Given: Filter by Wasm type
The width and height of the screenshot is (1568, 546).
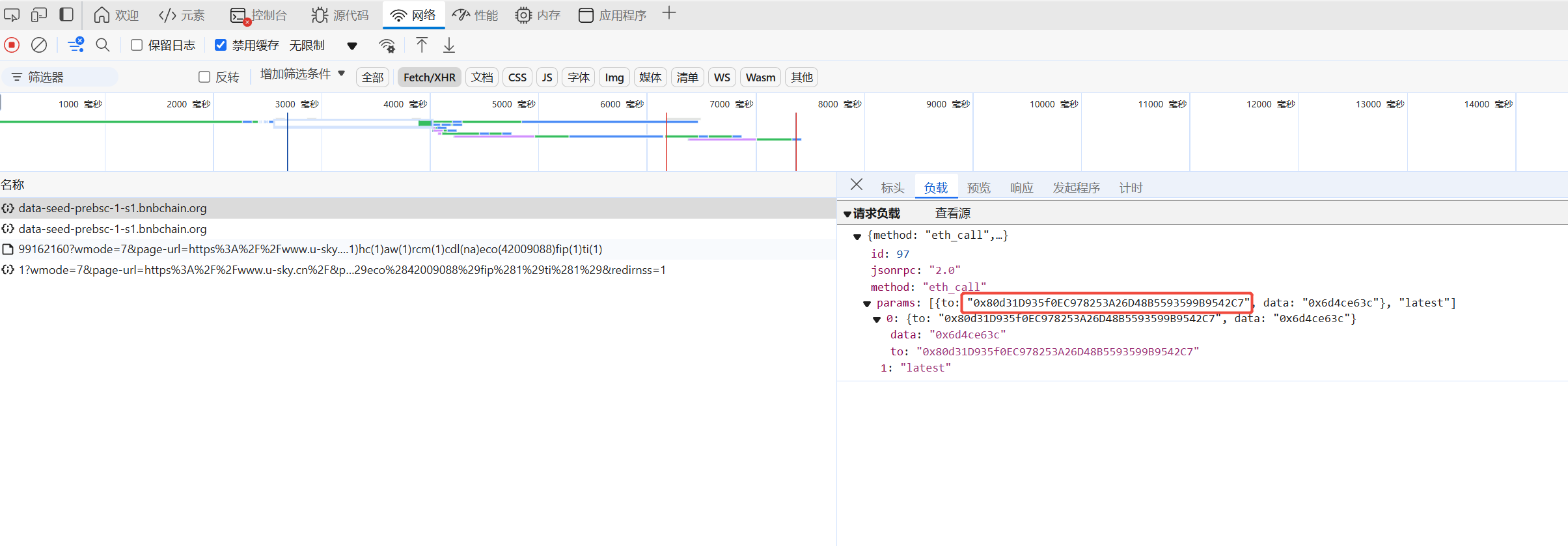Looking at the screenshot, I should [760, 77].
